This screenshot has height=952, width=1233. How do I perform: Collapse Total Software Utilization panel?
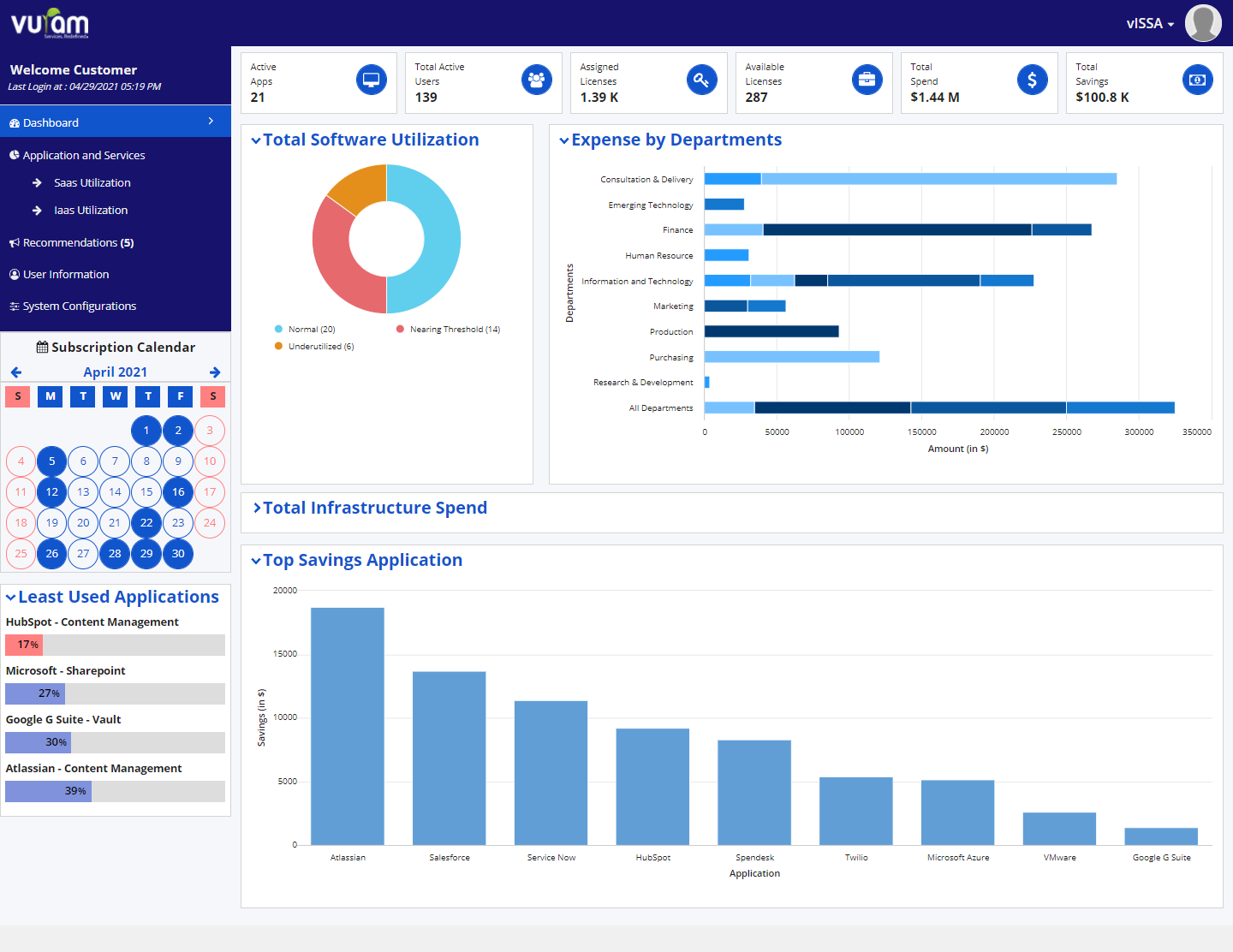(x=255, y=140)
